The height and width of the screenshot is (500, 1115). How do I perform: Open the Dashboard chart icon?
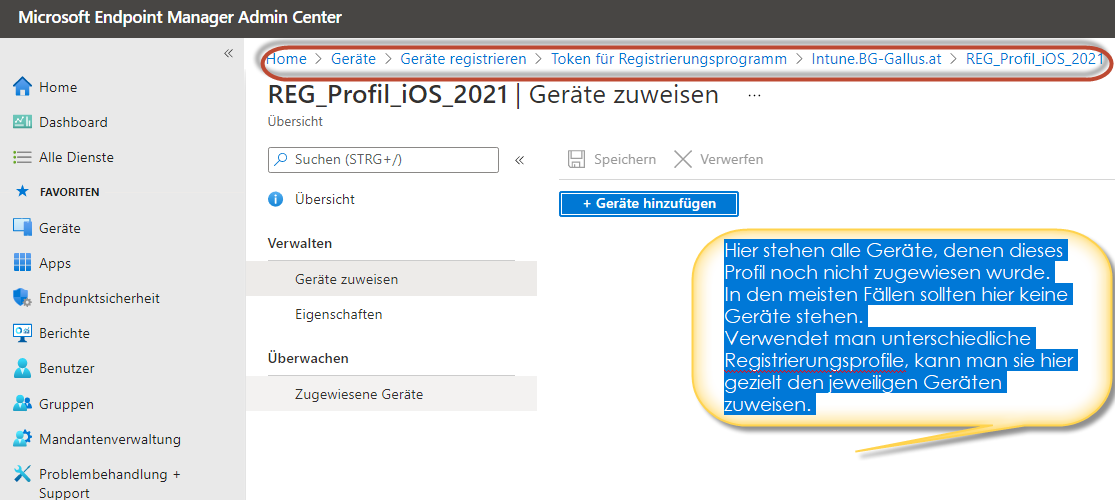click(x=23, y=122)
